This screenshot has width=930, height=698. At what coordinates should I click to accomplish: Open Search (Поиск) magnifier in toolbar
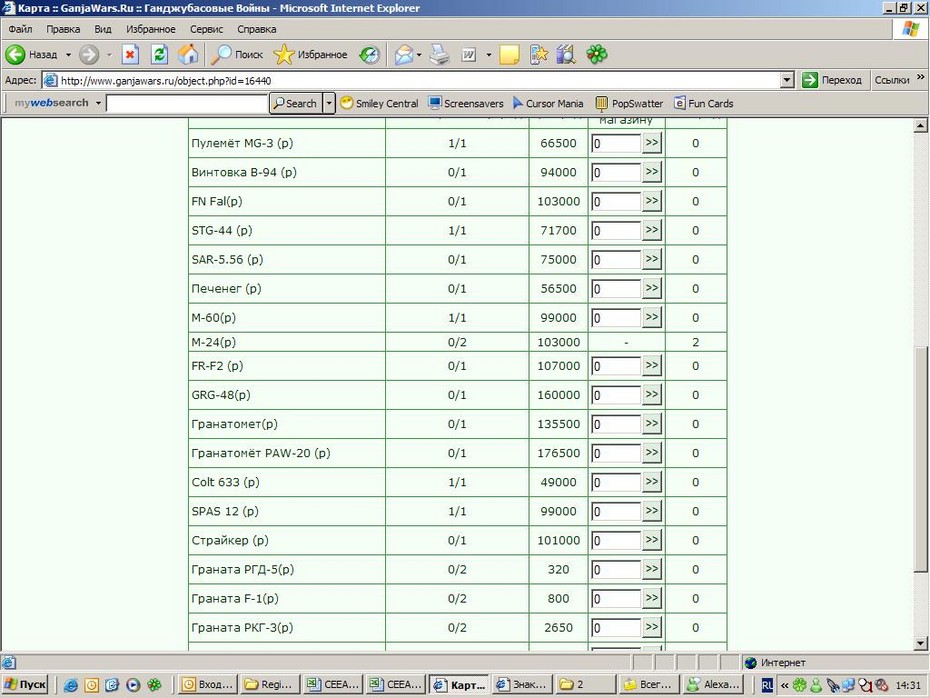tap(237, 55)
